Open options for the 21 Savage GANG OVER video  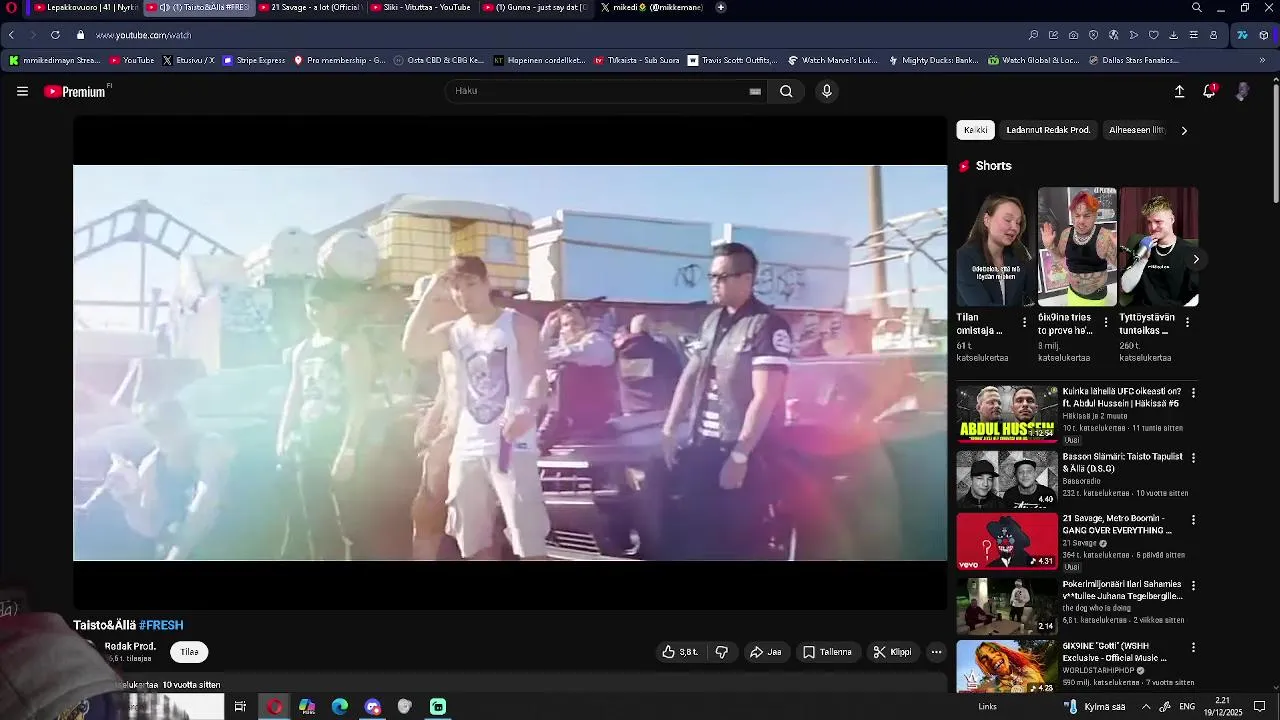(x=1193, y=520)
